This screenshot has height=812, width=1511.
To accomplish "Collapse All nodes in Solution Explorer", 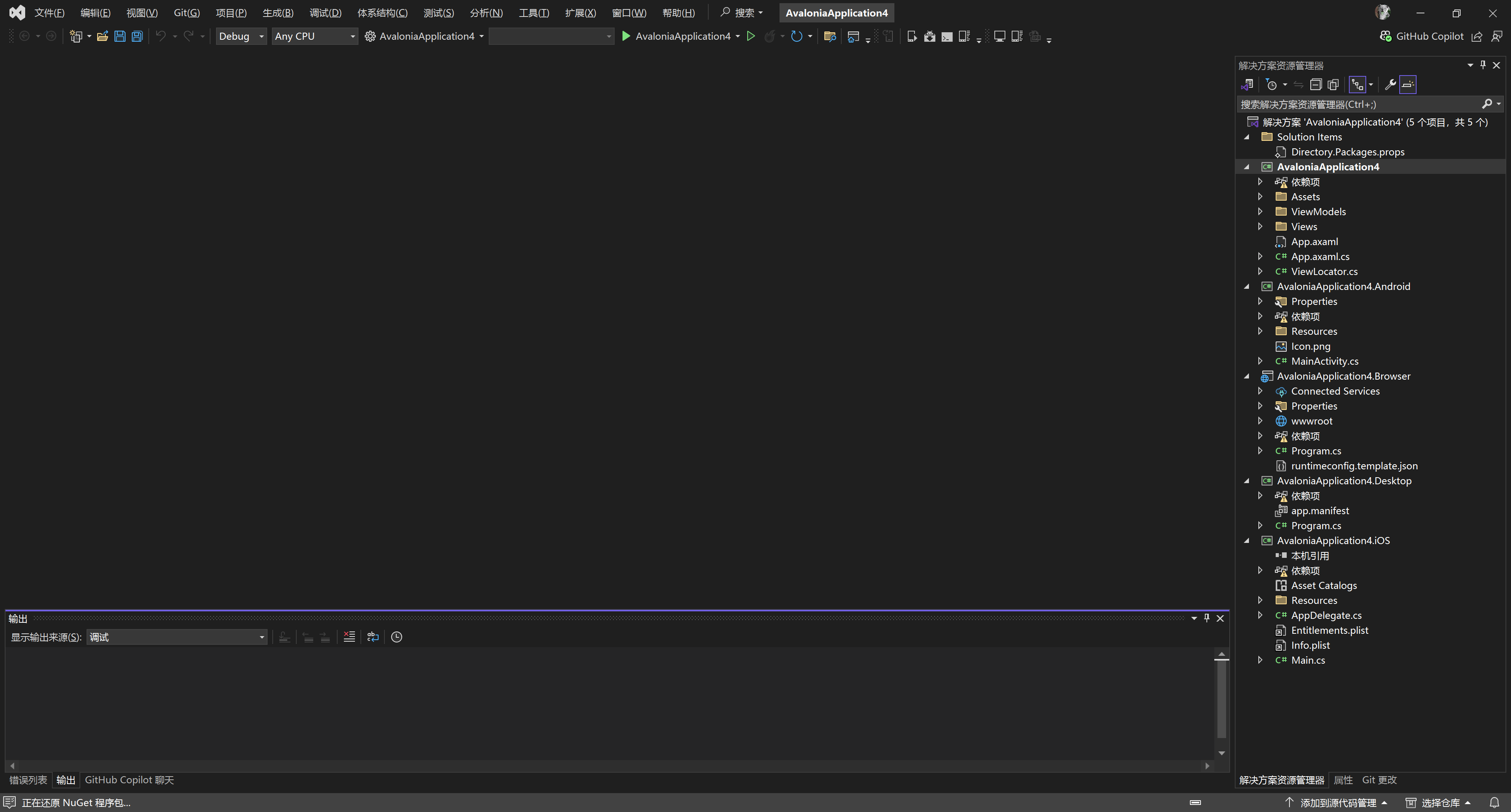I will [x=1316, y=85].
